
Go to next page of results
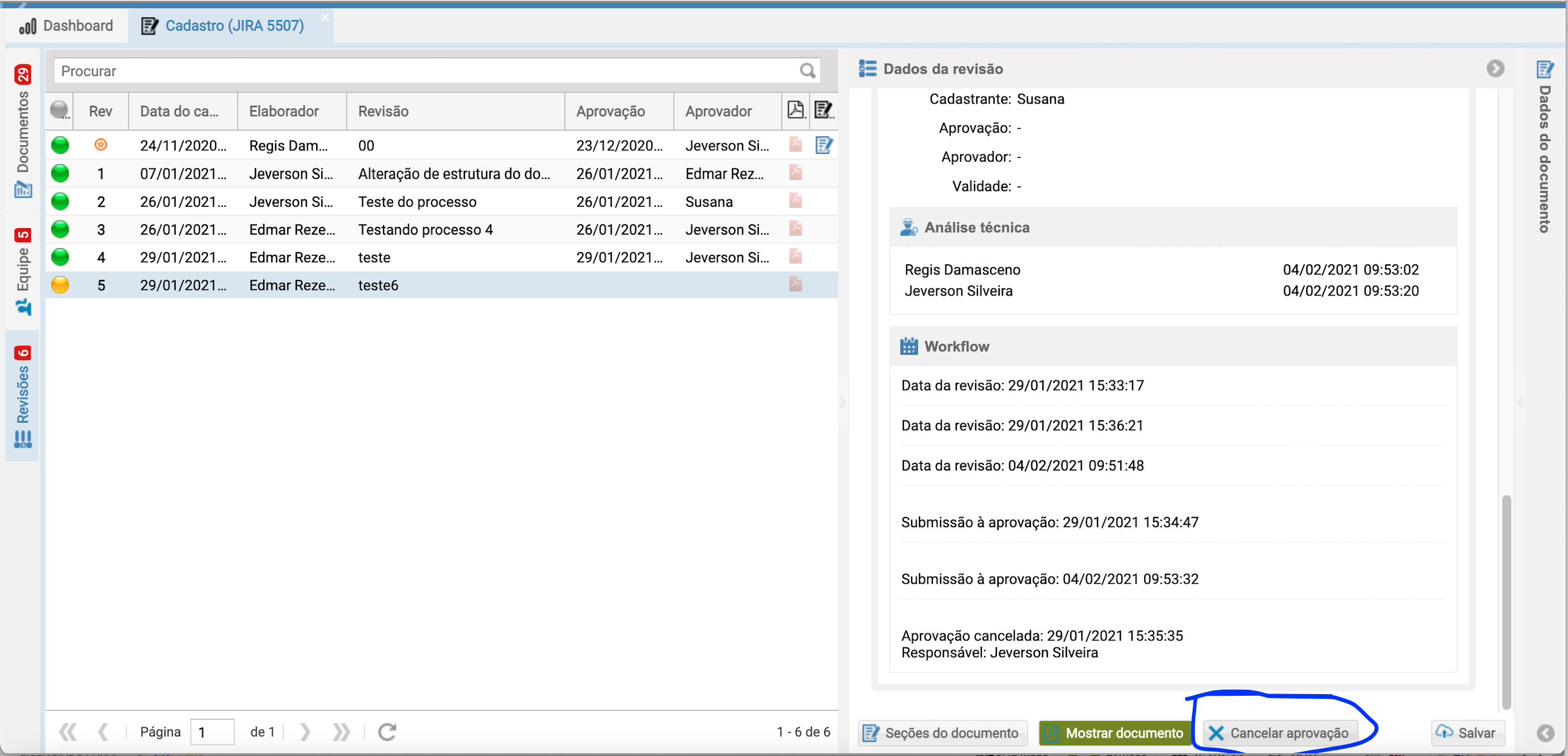306,731
